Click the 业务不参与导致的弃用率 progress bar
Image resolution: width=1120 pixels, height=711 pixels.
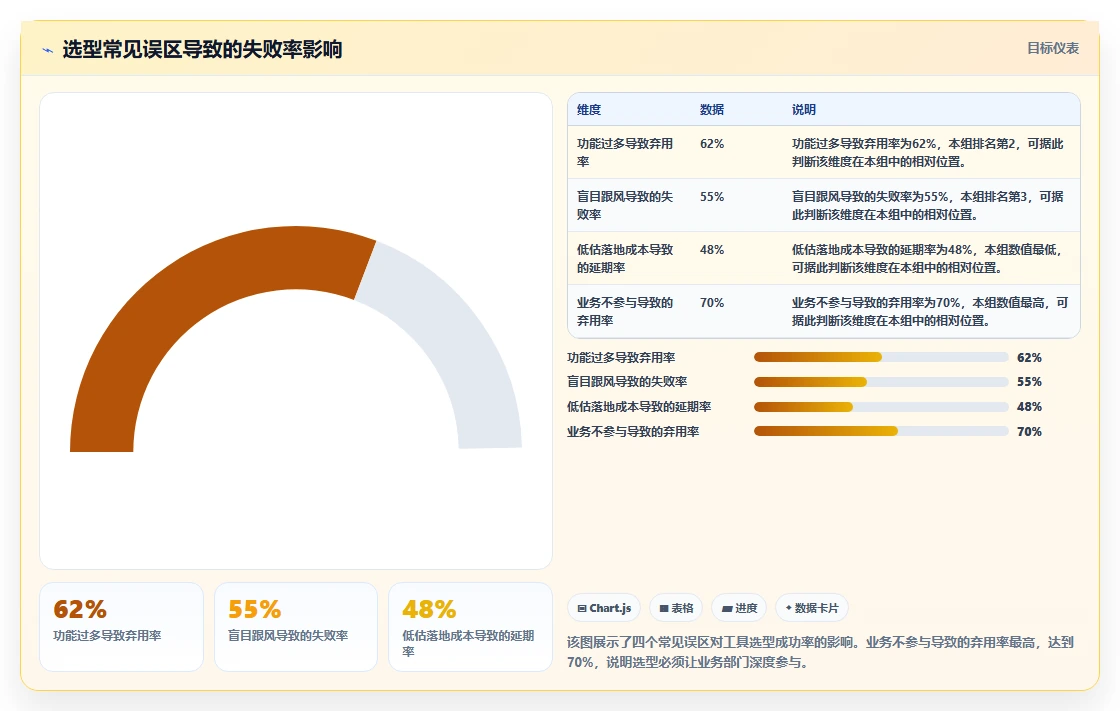coord(881,431)
